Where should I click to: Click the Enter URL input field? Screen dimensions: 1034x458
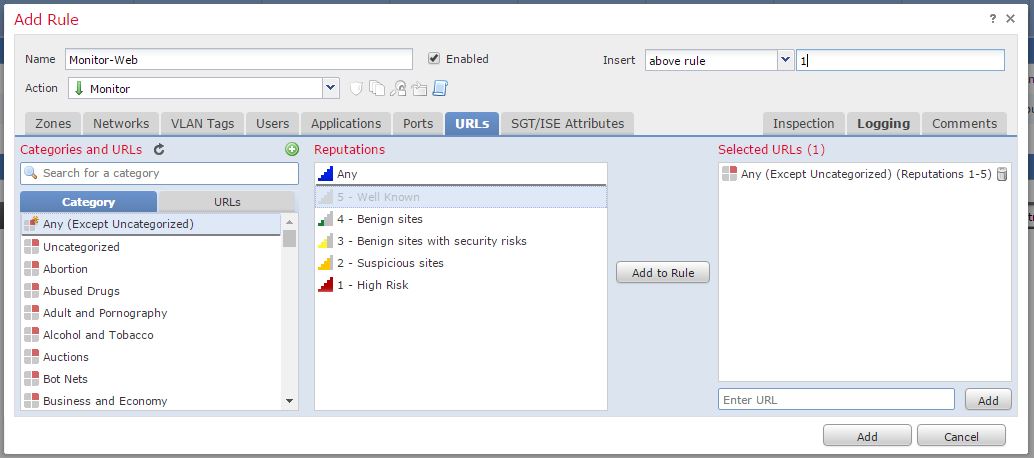(836, 399)
